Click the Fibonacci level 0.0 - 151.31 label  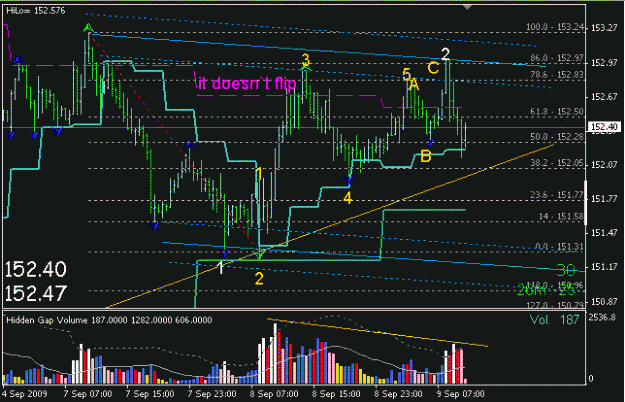tap(559, 247)
